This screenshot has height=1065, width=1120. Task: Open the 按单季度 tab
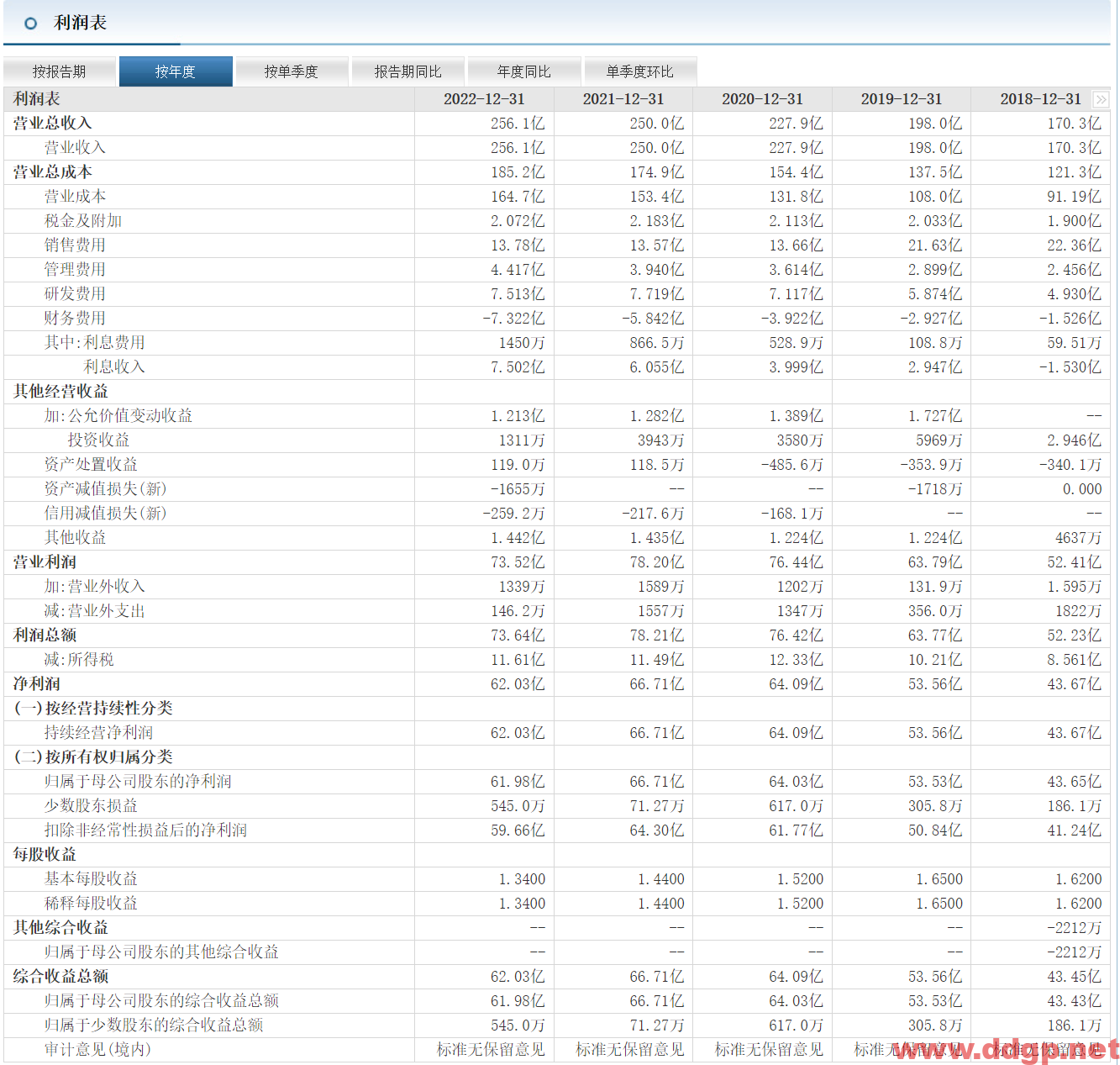coord(292,71)
